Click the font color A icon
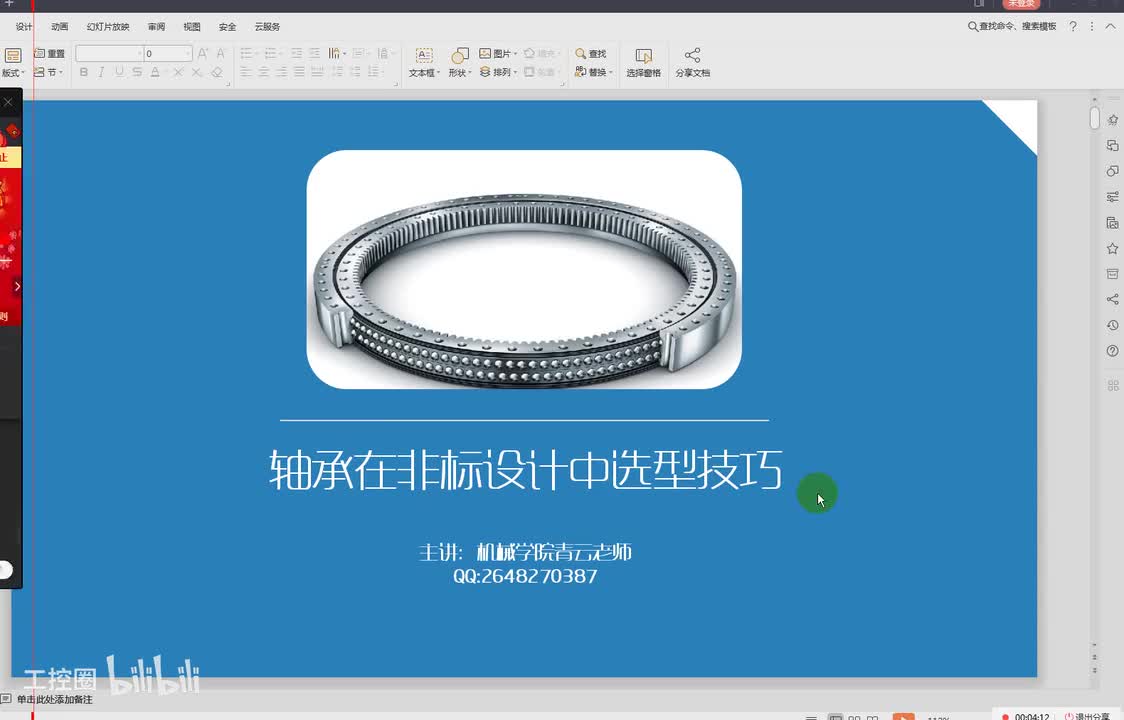1124x720 pixels. click(155, 72)
